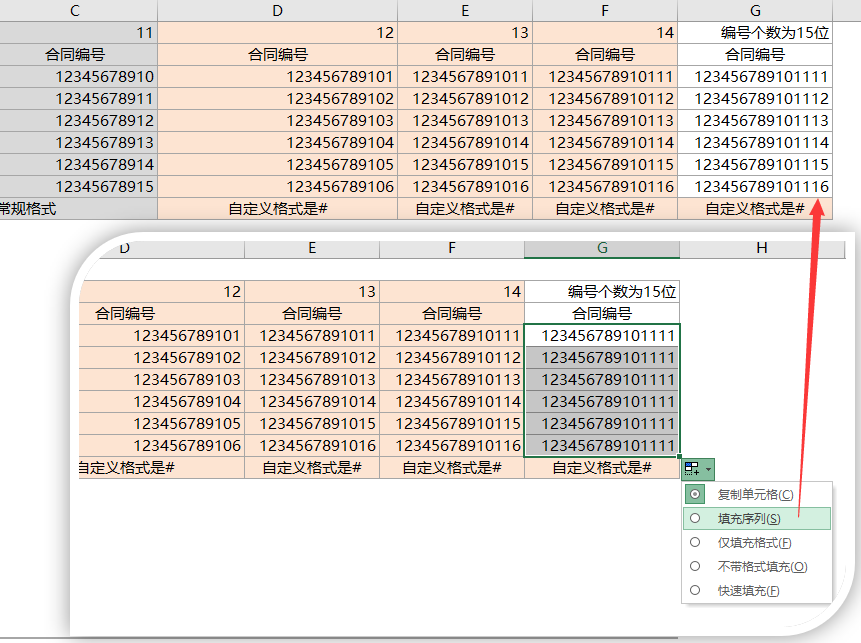Select cell 123456789101113 in column G
Screen dimensions: 861x643
point(755,120)
